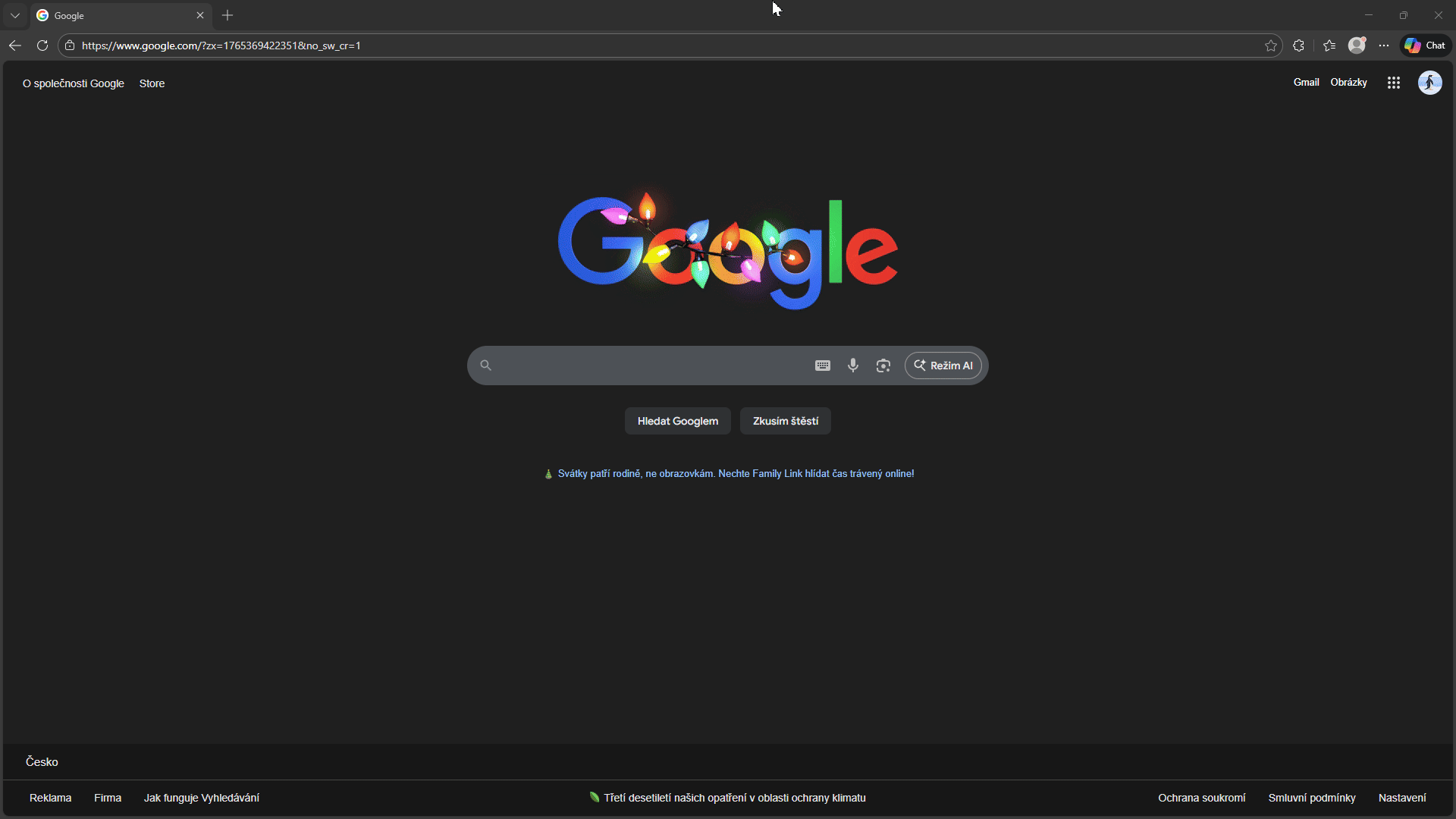
Task: View site security info via lock icon
Action: 69,45
